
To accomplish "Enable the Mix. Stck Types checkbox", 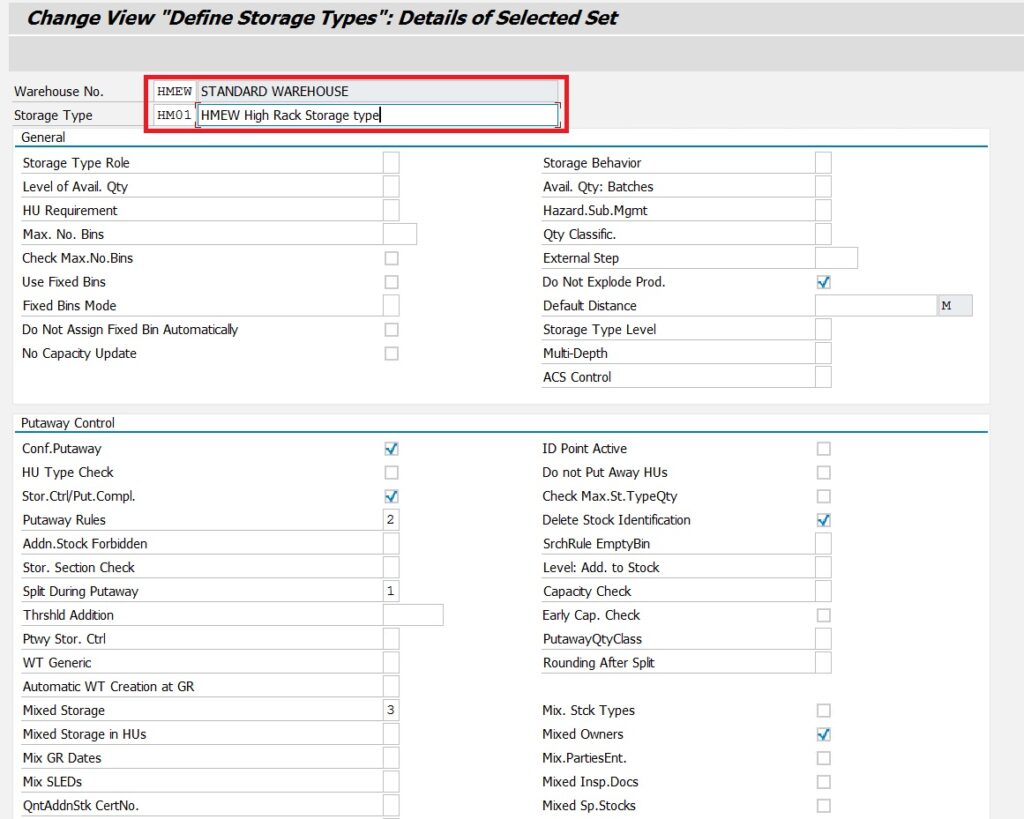I will pyautogui.click(x=824, y=710).
